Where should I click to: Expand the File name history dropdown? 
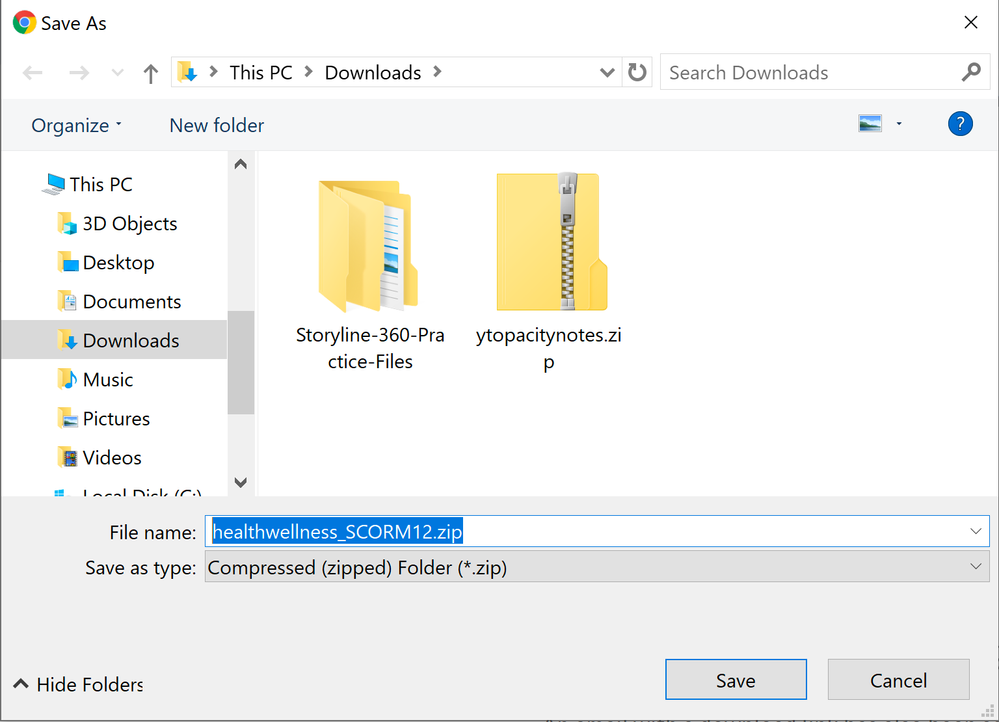click(976, 532)
